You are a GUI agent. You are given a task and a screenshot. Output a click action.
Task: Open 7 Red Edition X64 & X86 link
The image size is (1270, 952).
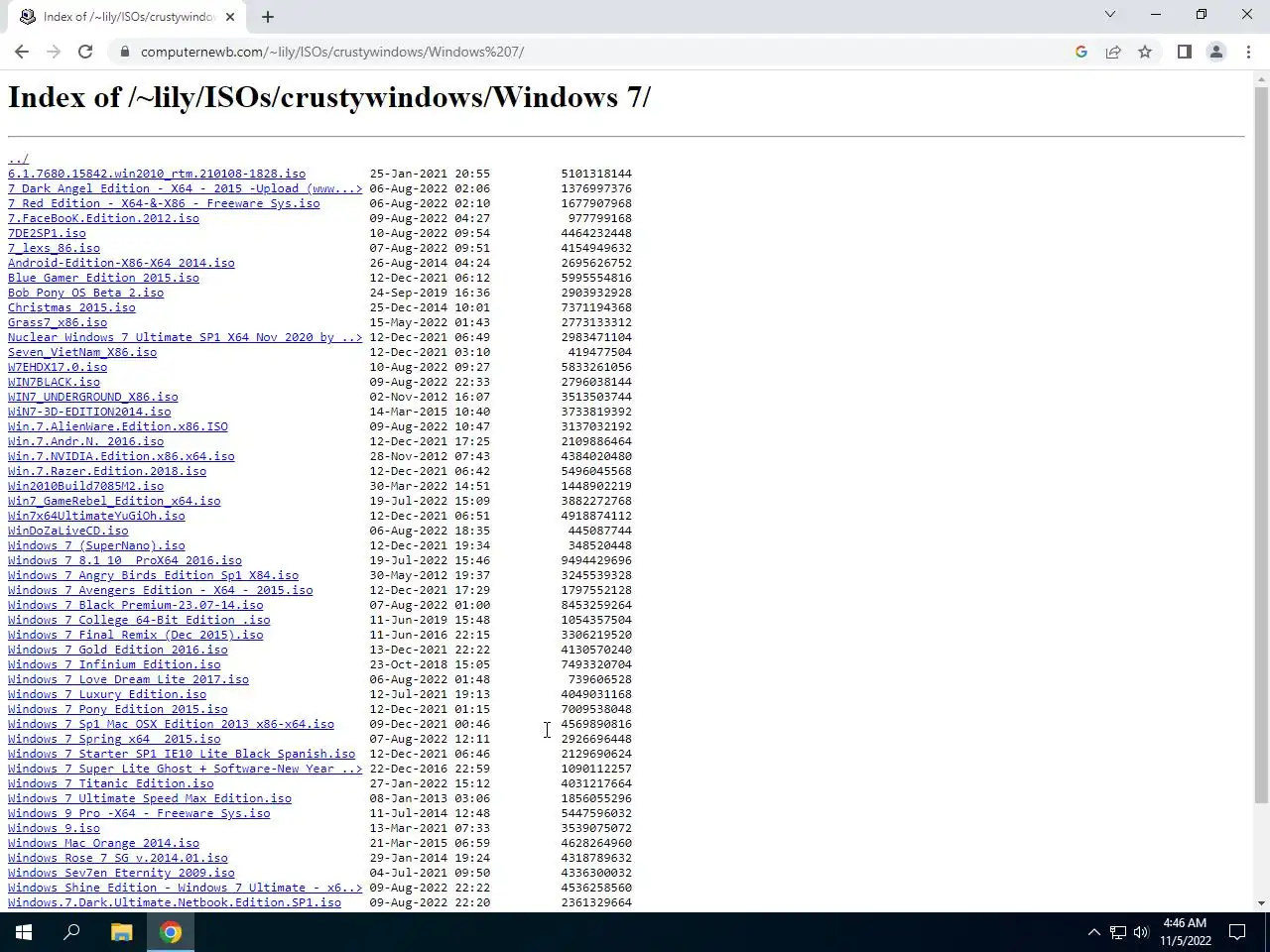[x=164, y=203]
